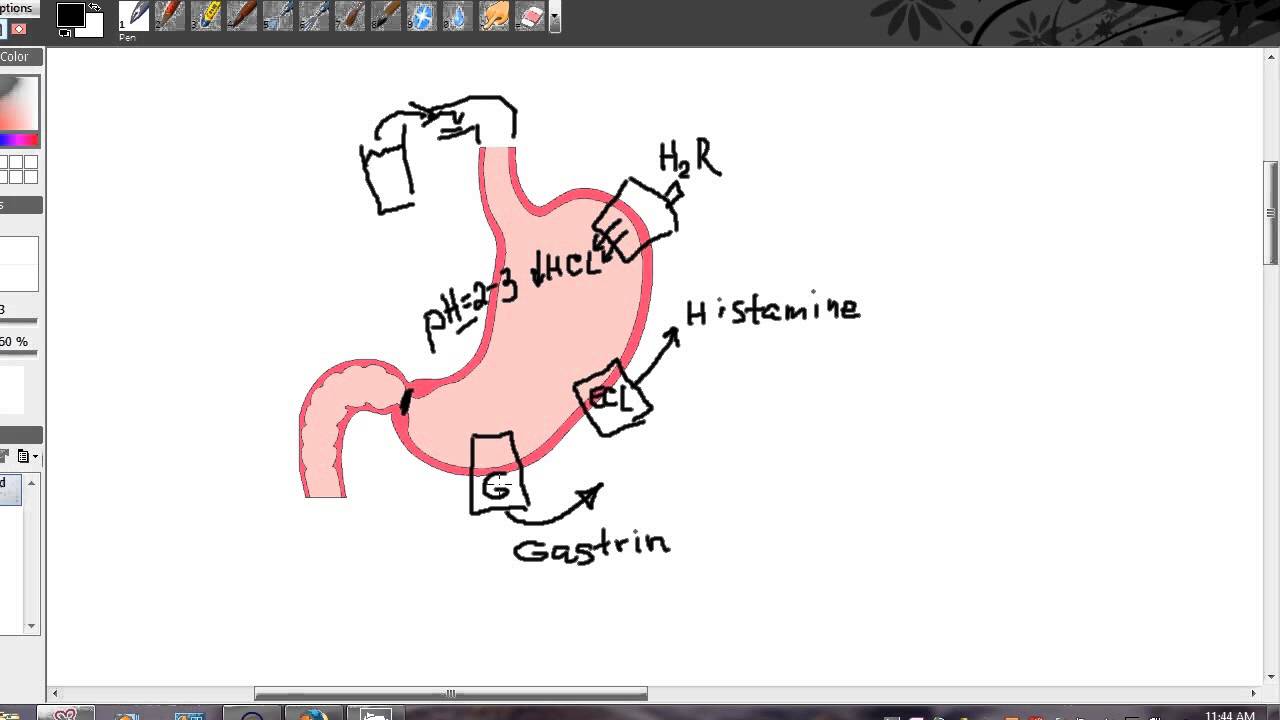This screenshot has height=720, width=1280.
Task: Select the finger smudge tool
Action: pos(494,16)
